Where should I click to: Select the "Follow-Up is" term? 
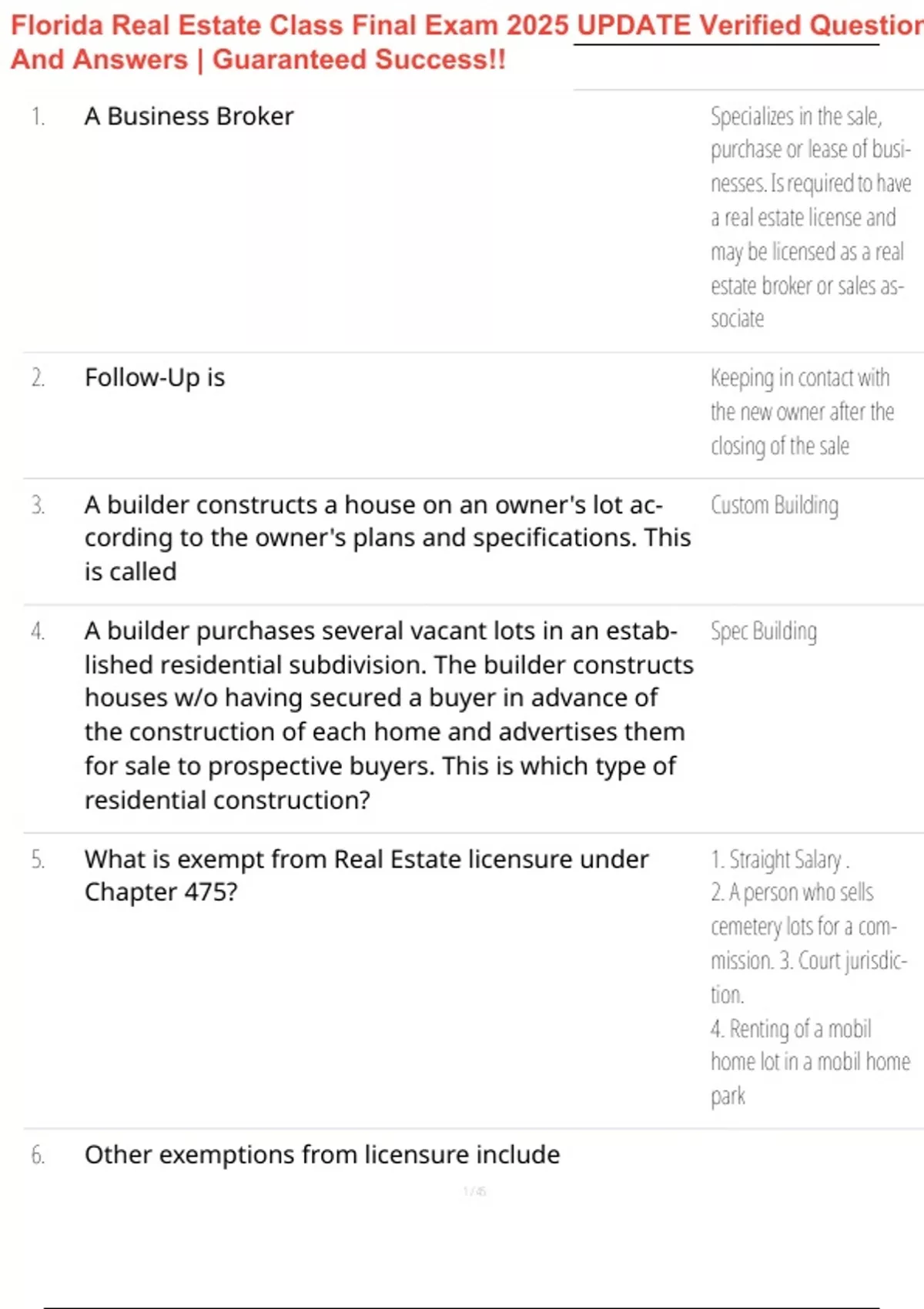click(155, 377)
